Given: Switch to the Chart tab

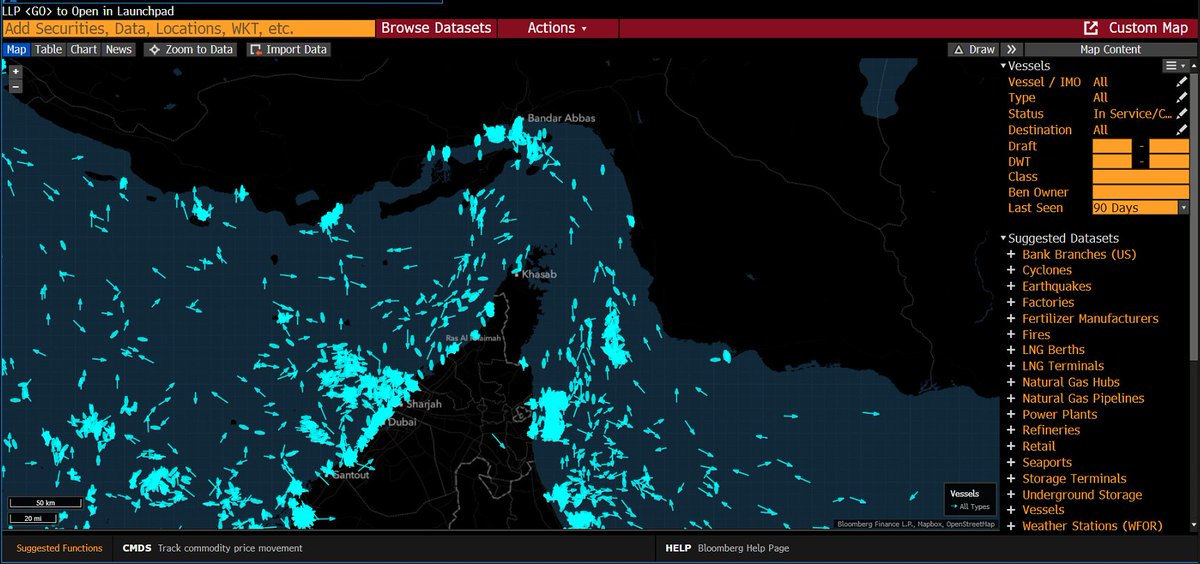Looking at the screenshot, I should (x=84, y=49).
